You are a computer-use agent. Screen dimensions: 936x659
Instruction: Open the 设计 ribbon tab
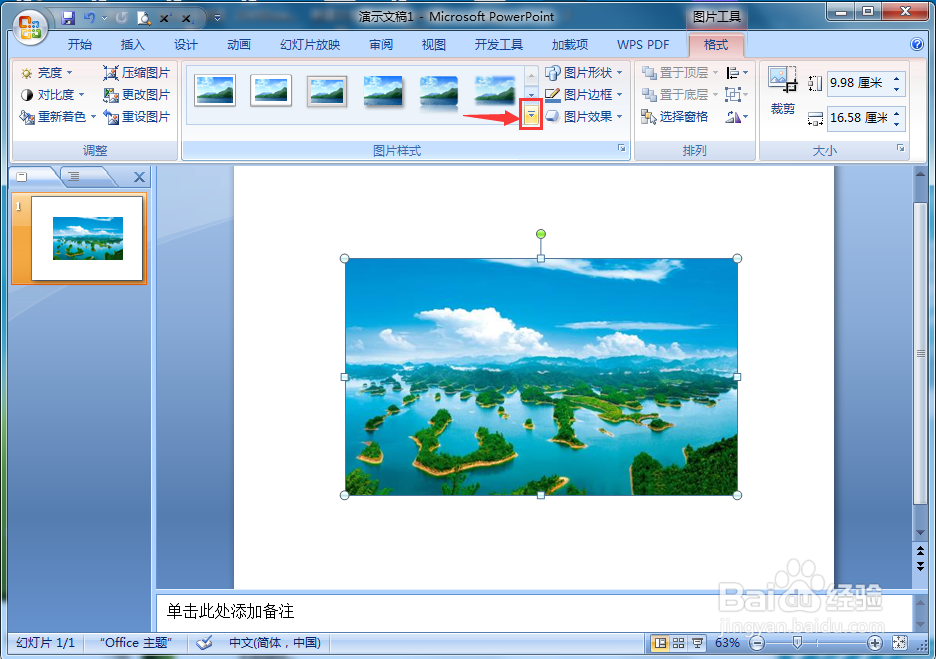pyautogui.click(x=186, y=45)
